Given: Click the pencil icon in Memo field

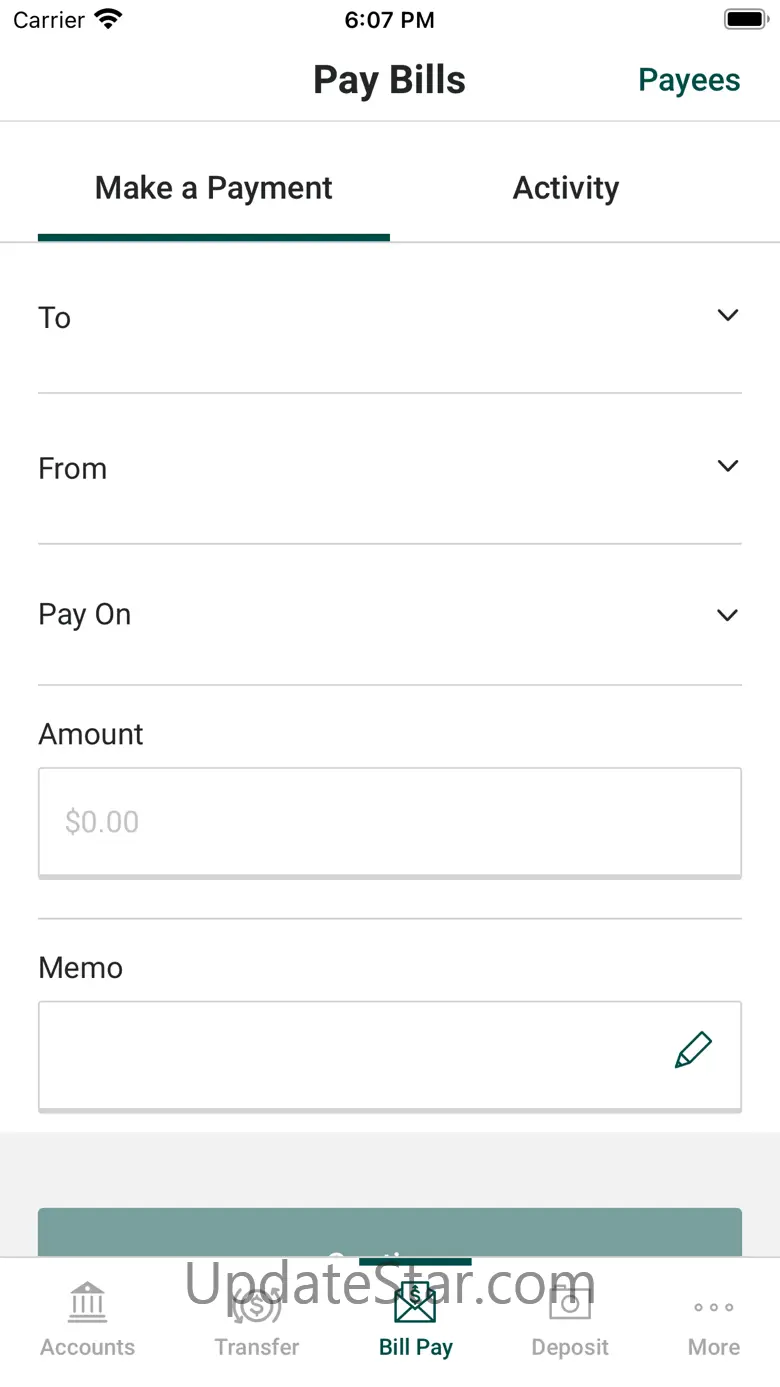Looking at the screenshot, I should (x=693, y=1050).
